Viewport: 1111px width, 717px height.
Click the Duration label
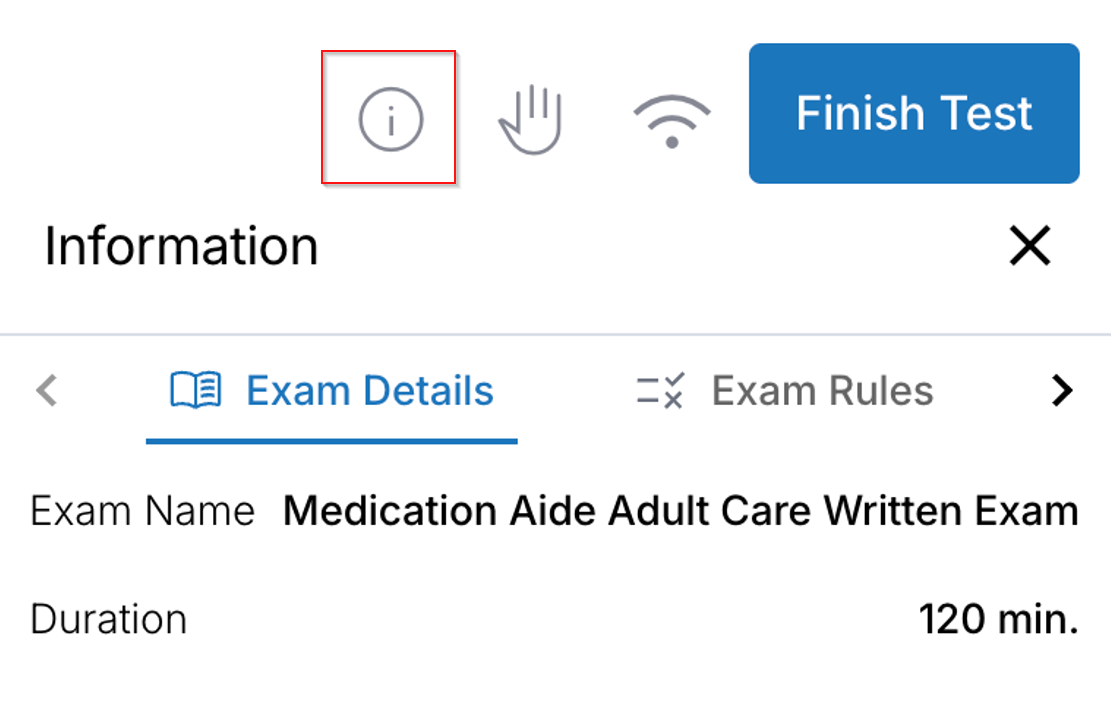click(x=108, y=620)
